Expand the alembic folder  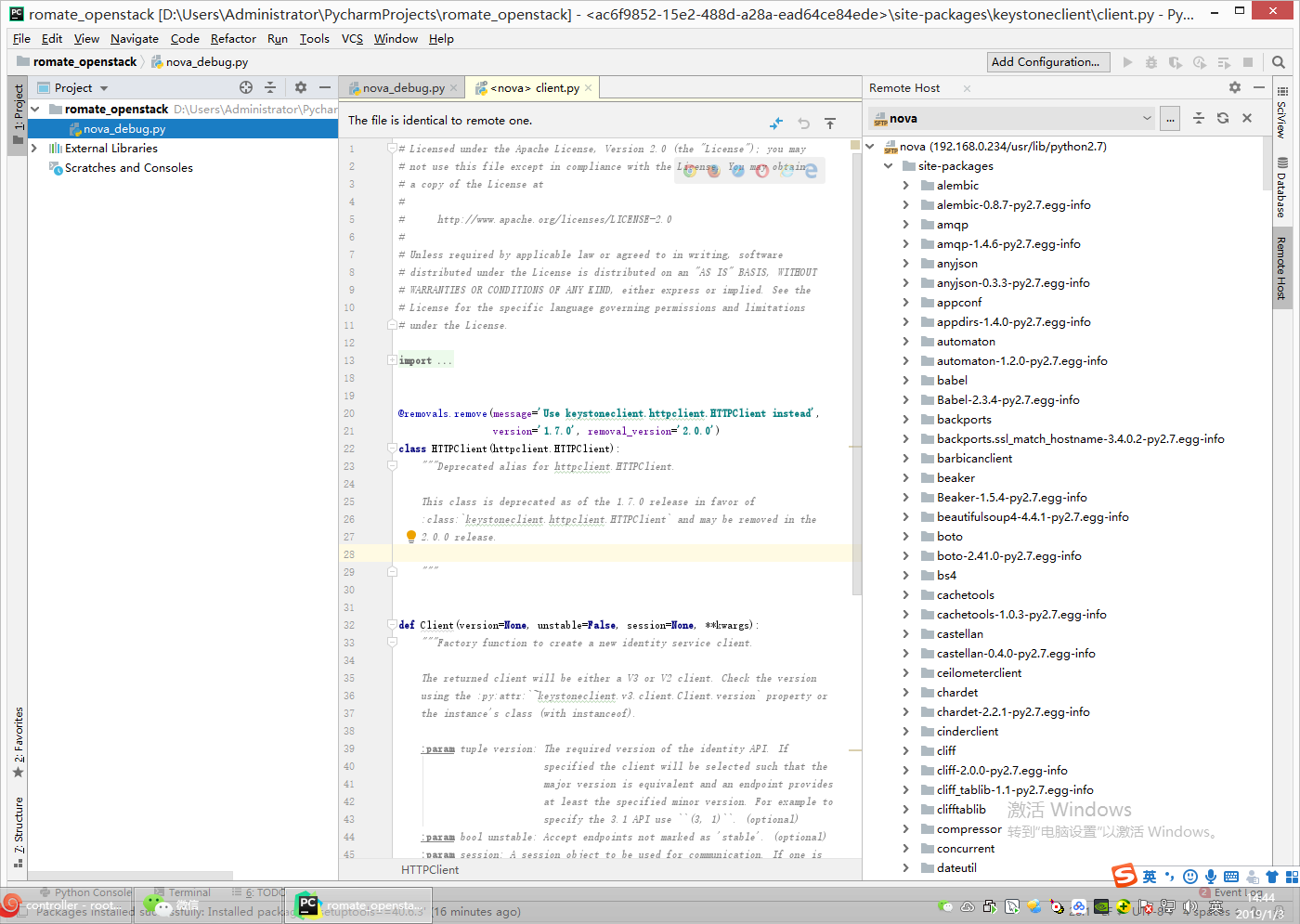[x=906, y=186]
